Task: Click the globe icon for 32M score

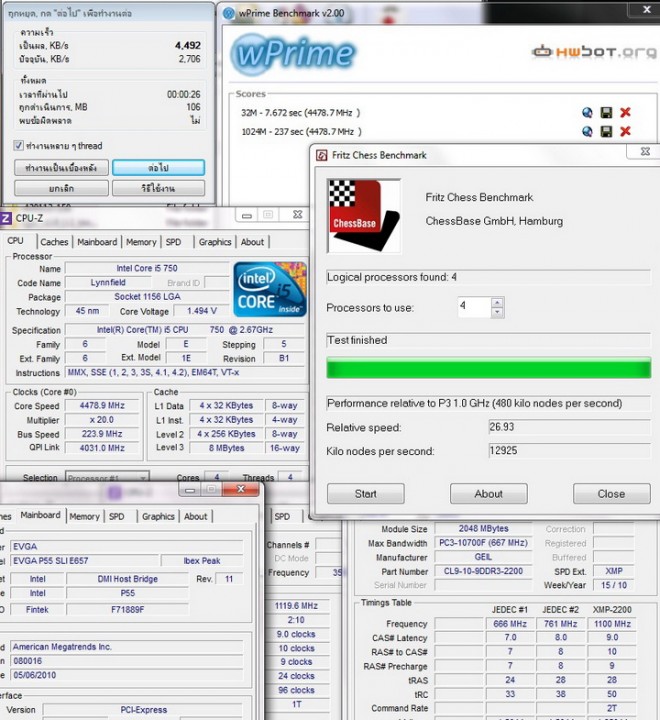Action: coord(587,112)
